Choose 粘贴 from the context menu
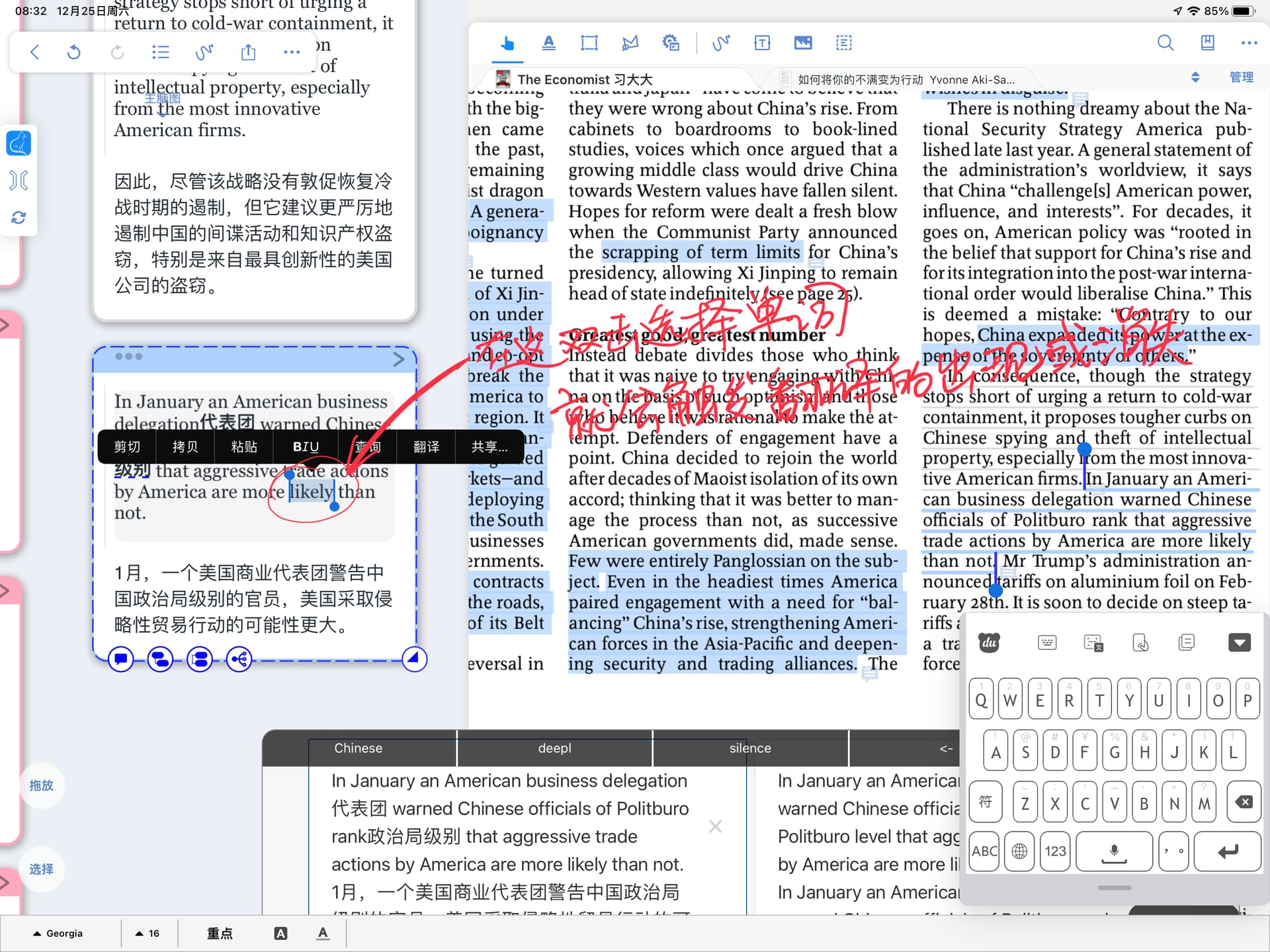The height and width of the screenshot is (952, 1270). [x=244, y=447]
